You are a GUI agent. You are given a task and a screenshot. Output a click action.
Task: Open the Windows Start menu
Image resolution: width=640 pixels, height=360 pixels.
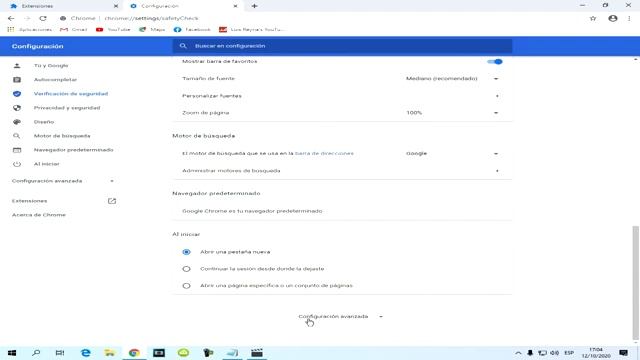pos(12,353)
